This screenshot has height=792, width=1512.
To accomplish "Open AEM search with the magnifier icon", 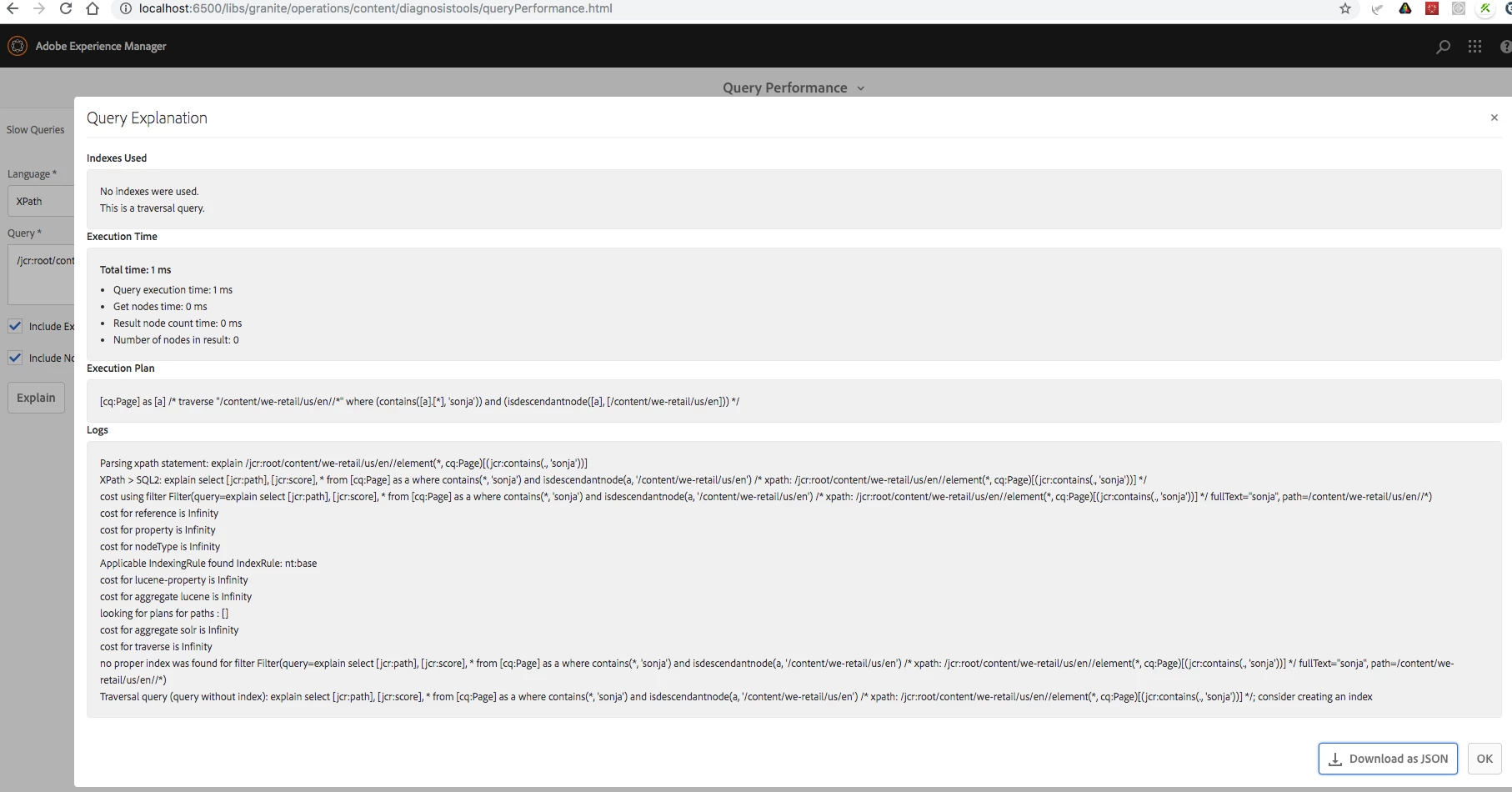I will [x=1443, y=47].
